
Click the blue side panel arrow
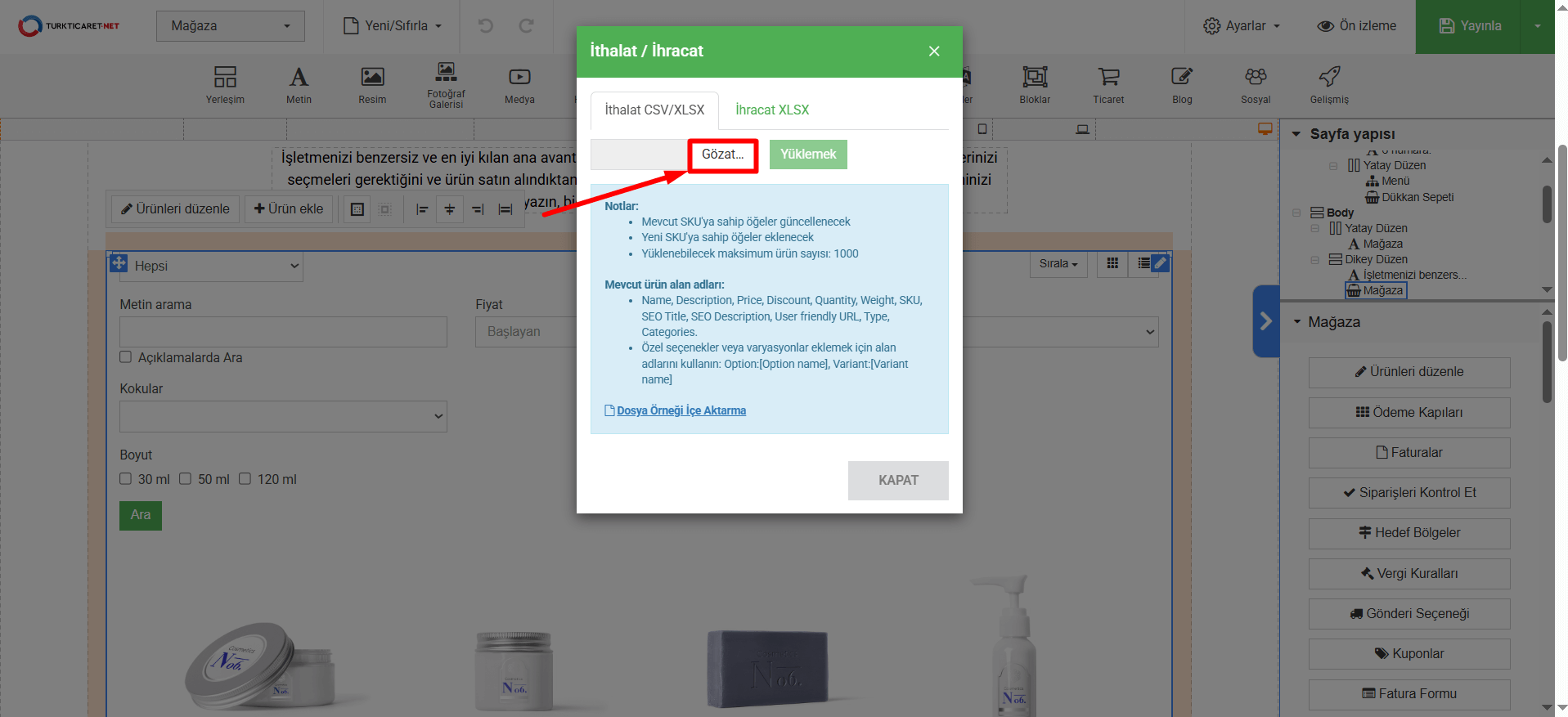(1265, 321)
